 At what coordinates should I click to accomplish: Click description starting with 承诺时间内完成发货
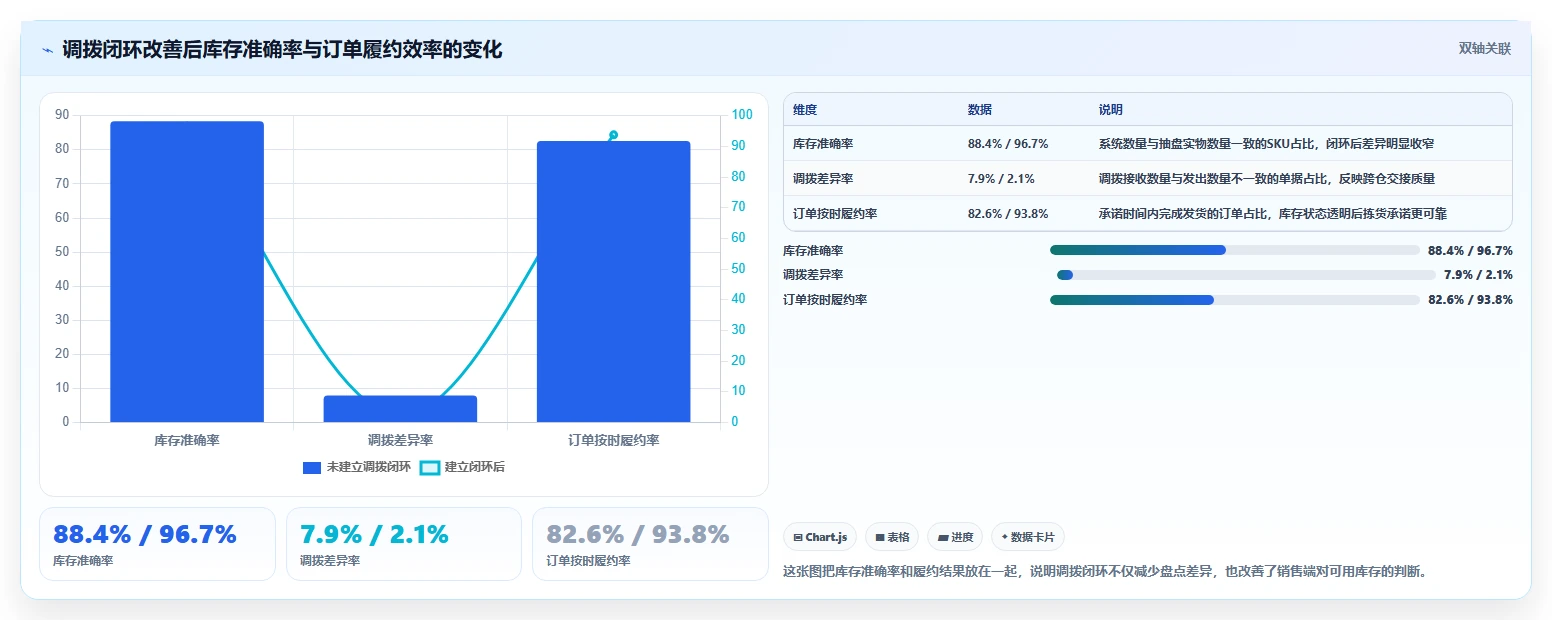pyautogui.click(x=1273, y=214)
